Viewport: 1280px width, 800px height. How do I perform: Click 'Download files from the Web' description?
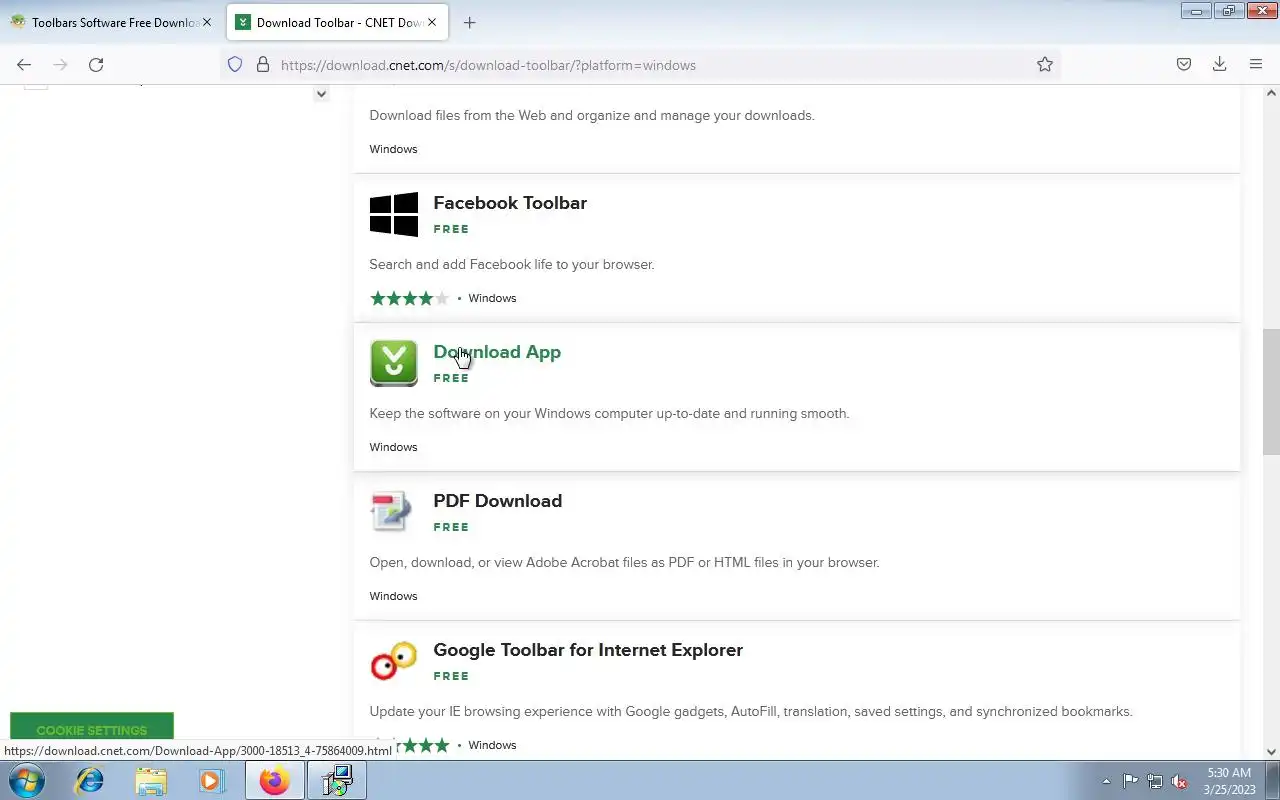point(592,116)
